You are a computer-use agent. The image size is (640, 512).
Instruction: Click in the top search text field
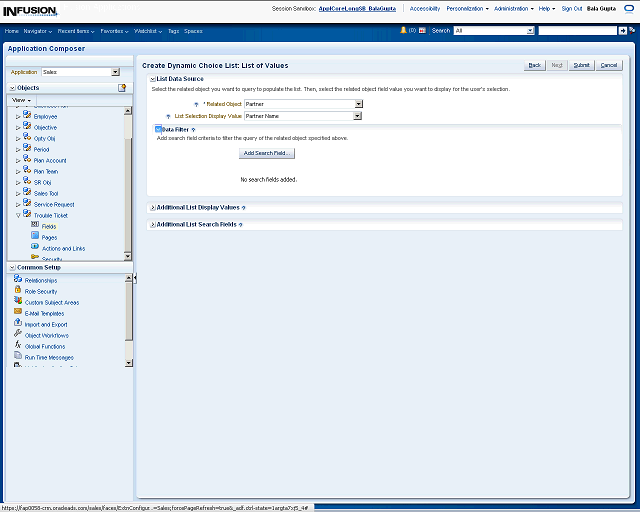[x=576, y=31]
